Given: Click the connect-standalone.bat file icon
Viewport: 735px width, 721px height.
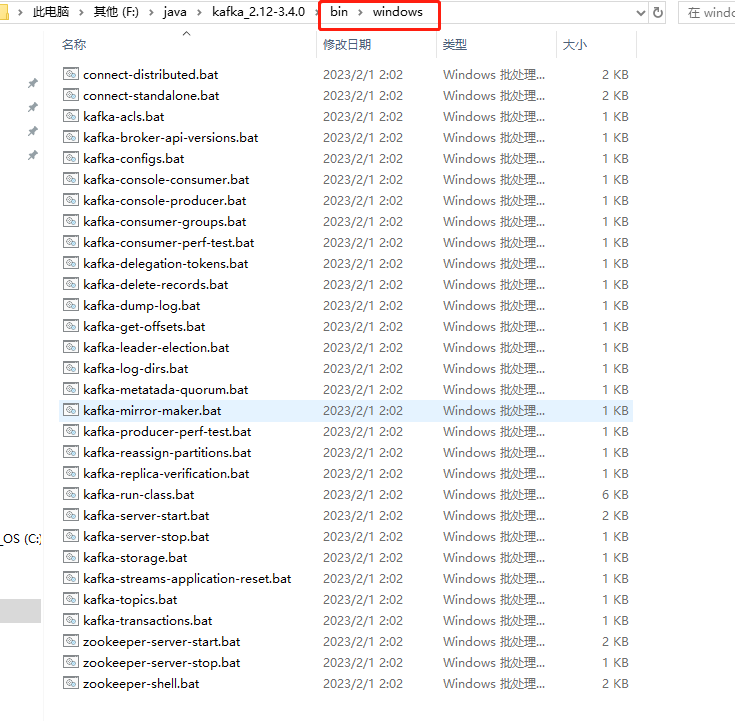Looking at the screenshot, I should point(71,95).
